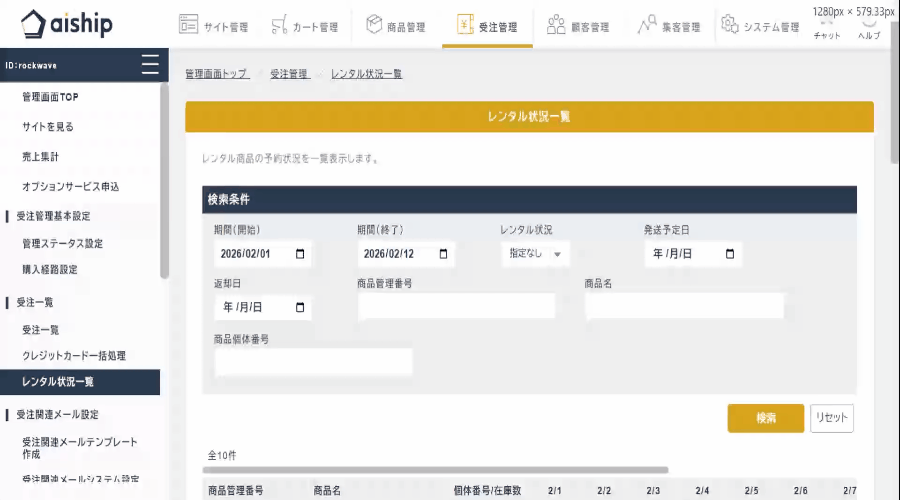The height and width of the screenshot is (500, 900).
Task: Open calendar picker for 期間(開始)
Action: pos(300,254)
